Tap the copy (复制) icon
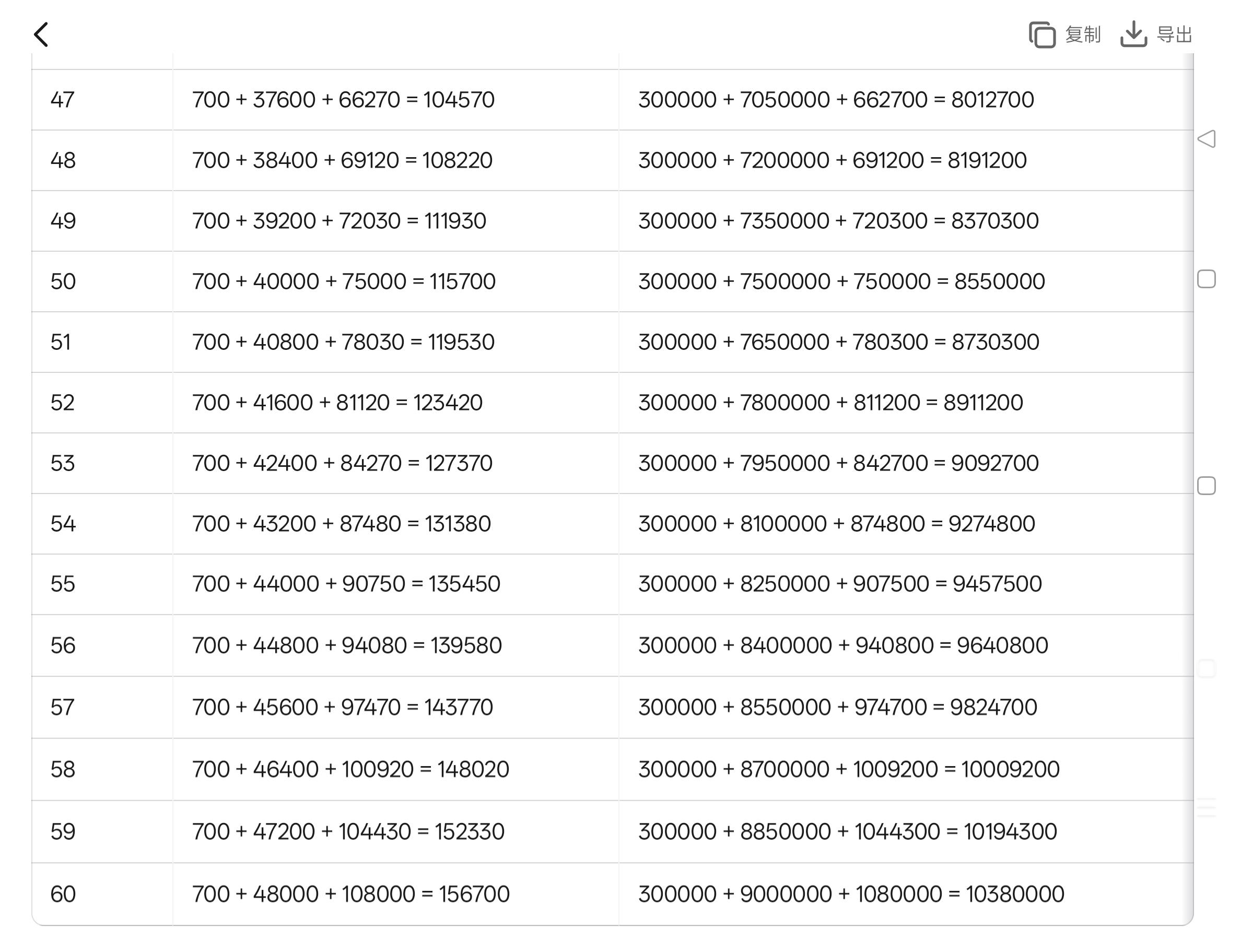Image resolution: width=1241 pixels, height=952 pixels. [1041, 35]
